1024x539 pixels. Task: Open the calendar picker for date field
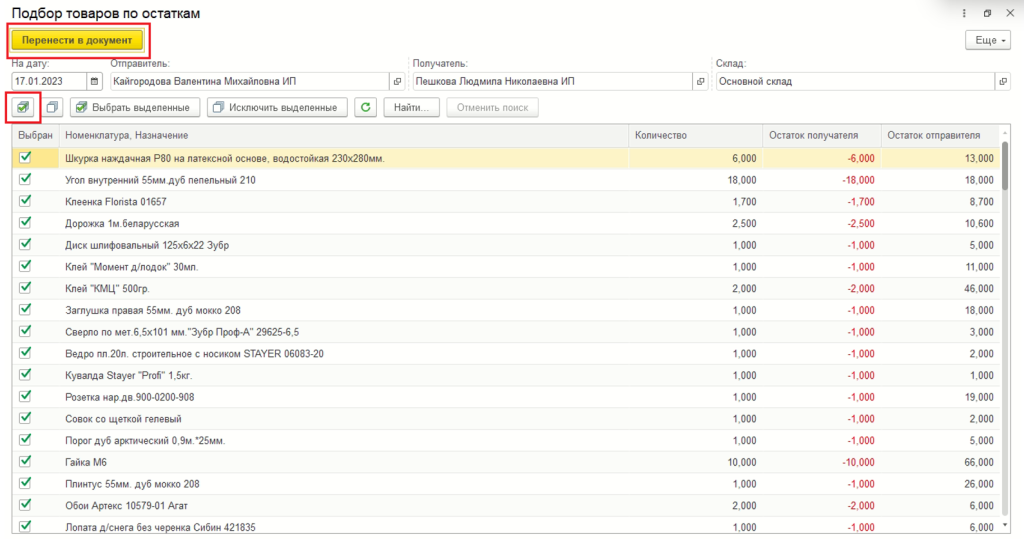(95, 82)
